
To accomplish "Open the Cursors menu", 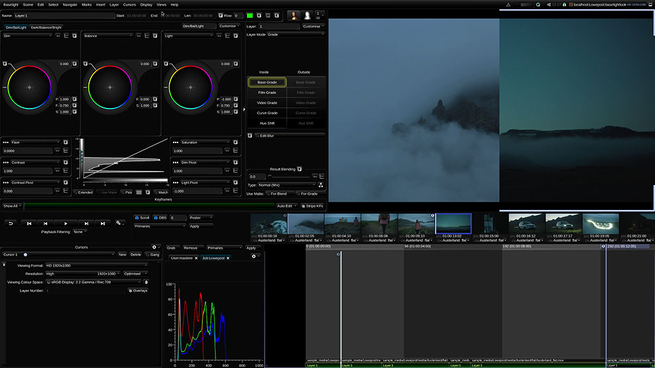I will 129,5.
